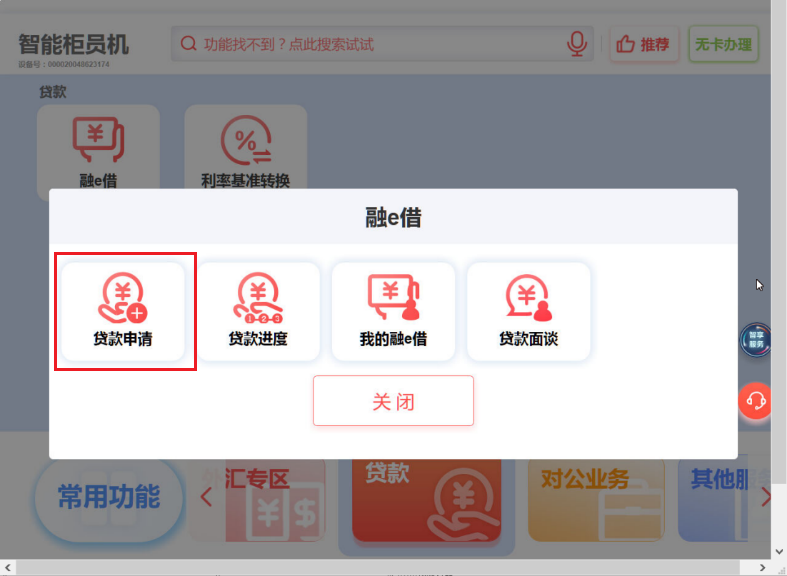
Task: Tap the microphone voice search icon
Action: click(577, 44)
